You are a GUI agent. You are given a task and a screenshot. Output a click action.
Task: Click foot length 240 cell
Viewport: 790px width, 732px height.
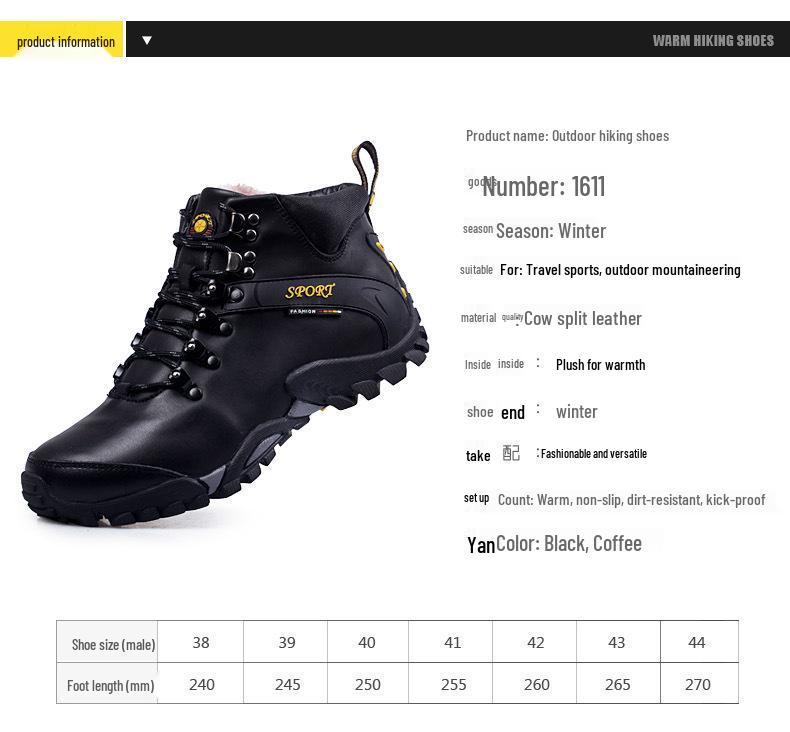[x=201, y=684]
